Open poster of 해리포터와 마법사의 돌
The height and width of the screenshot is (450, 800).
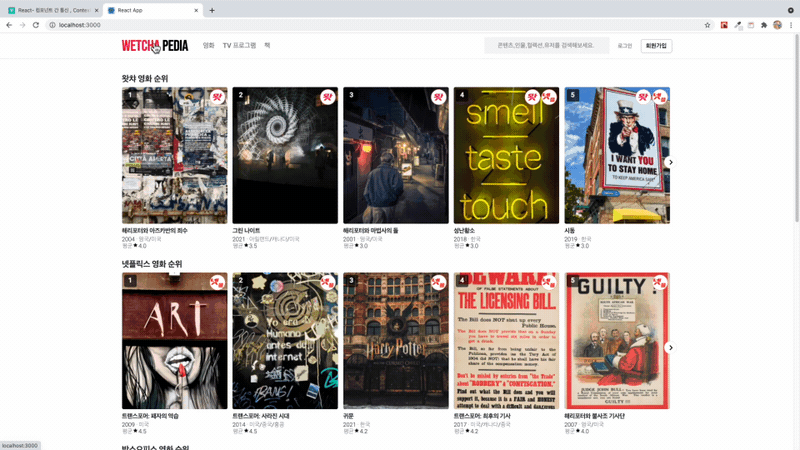396,155
